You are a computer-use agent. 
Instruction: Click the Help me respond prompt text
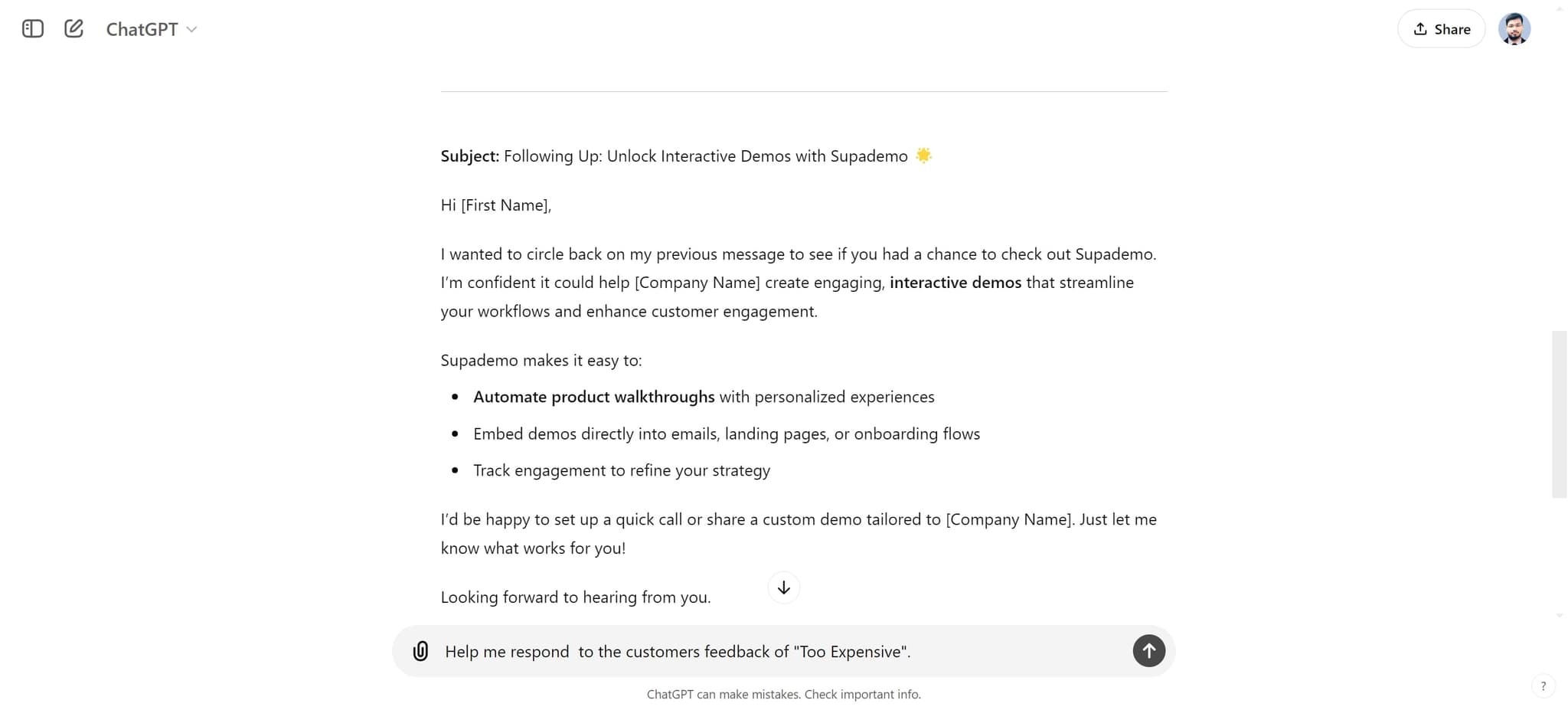click(508, 651)
